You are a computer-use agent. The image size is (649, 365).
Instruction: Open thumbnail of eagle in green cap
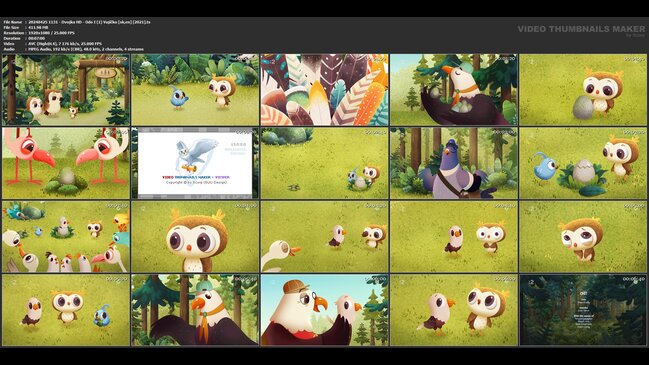pyautogui.click(x=195, y=310)
